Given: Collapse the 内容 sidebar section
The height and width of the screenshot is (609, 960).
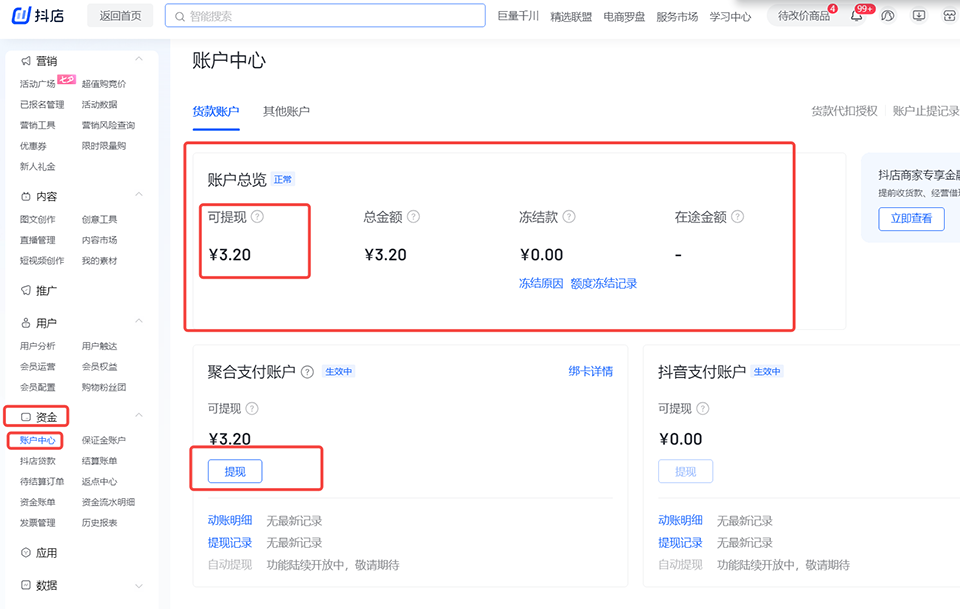Looking at the screenshot, I should coord(139,196).
